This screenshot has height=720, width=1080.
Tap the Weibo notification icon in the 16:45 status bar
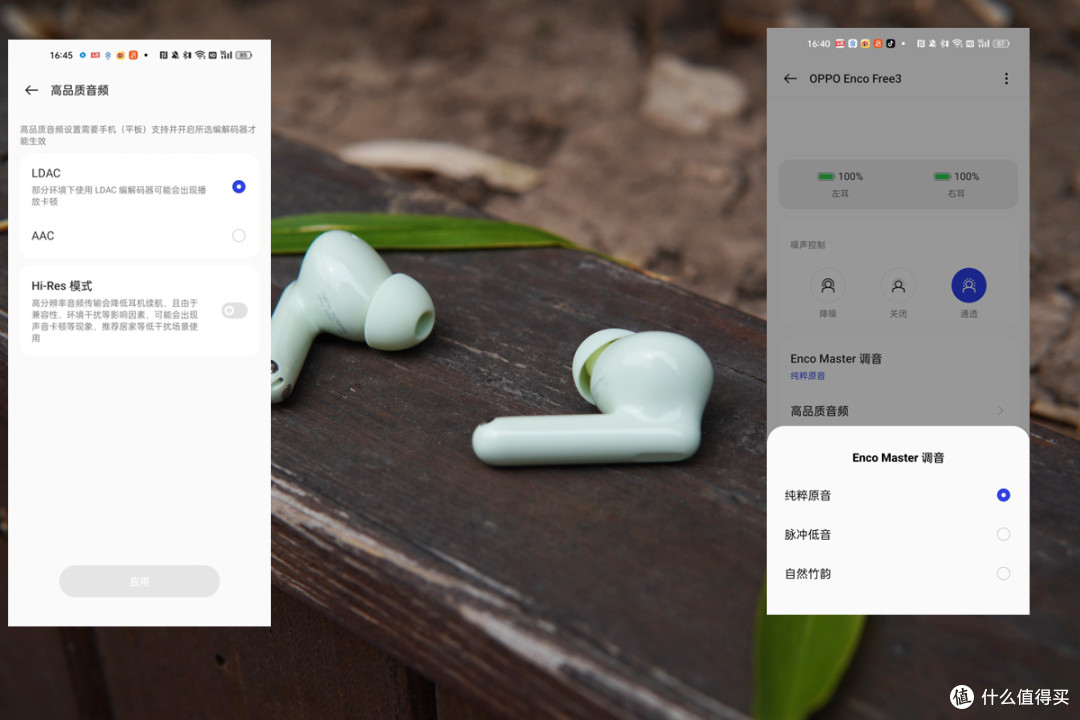point(121,55)
